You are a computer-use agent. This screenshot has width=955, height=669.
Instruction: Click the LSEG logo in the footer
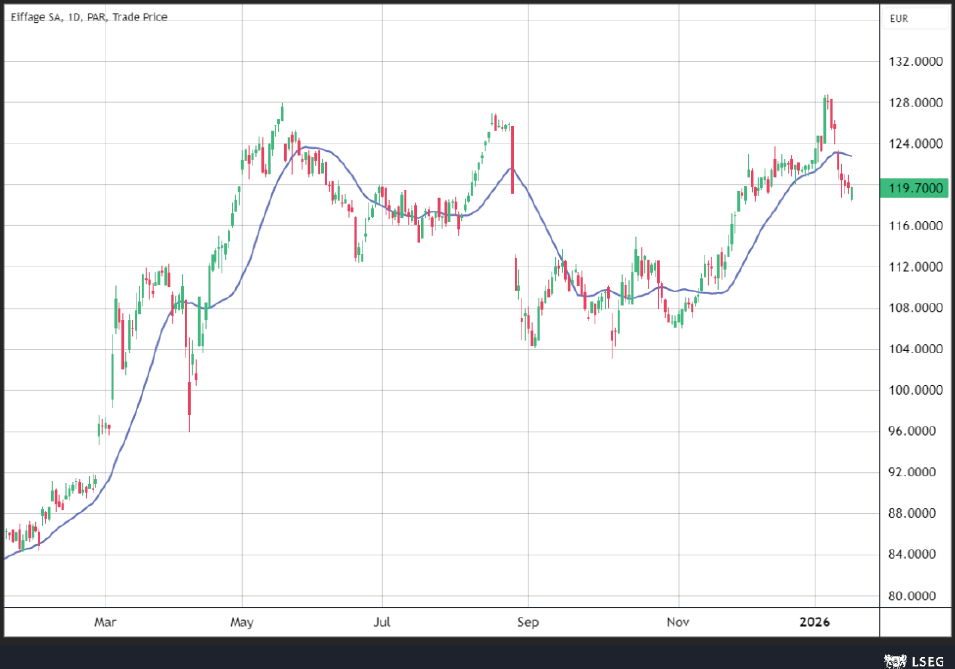point(914,660)
